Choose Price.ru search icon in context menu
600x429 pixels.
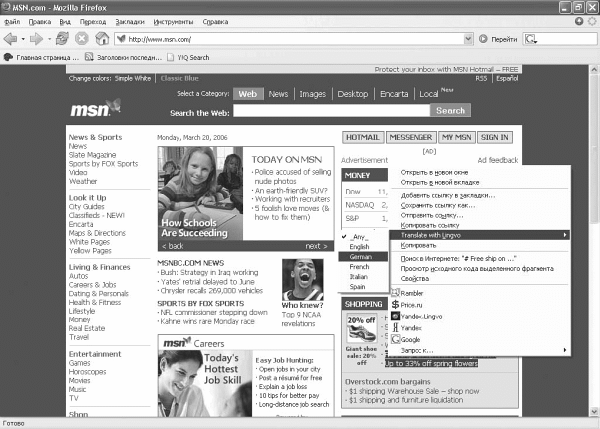pyautogui.click(x=396, y=305)
